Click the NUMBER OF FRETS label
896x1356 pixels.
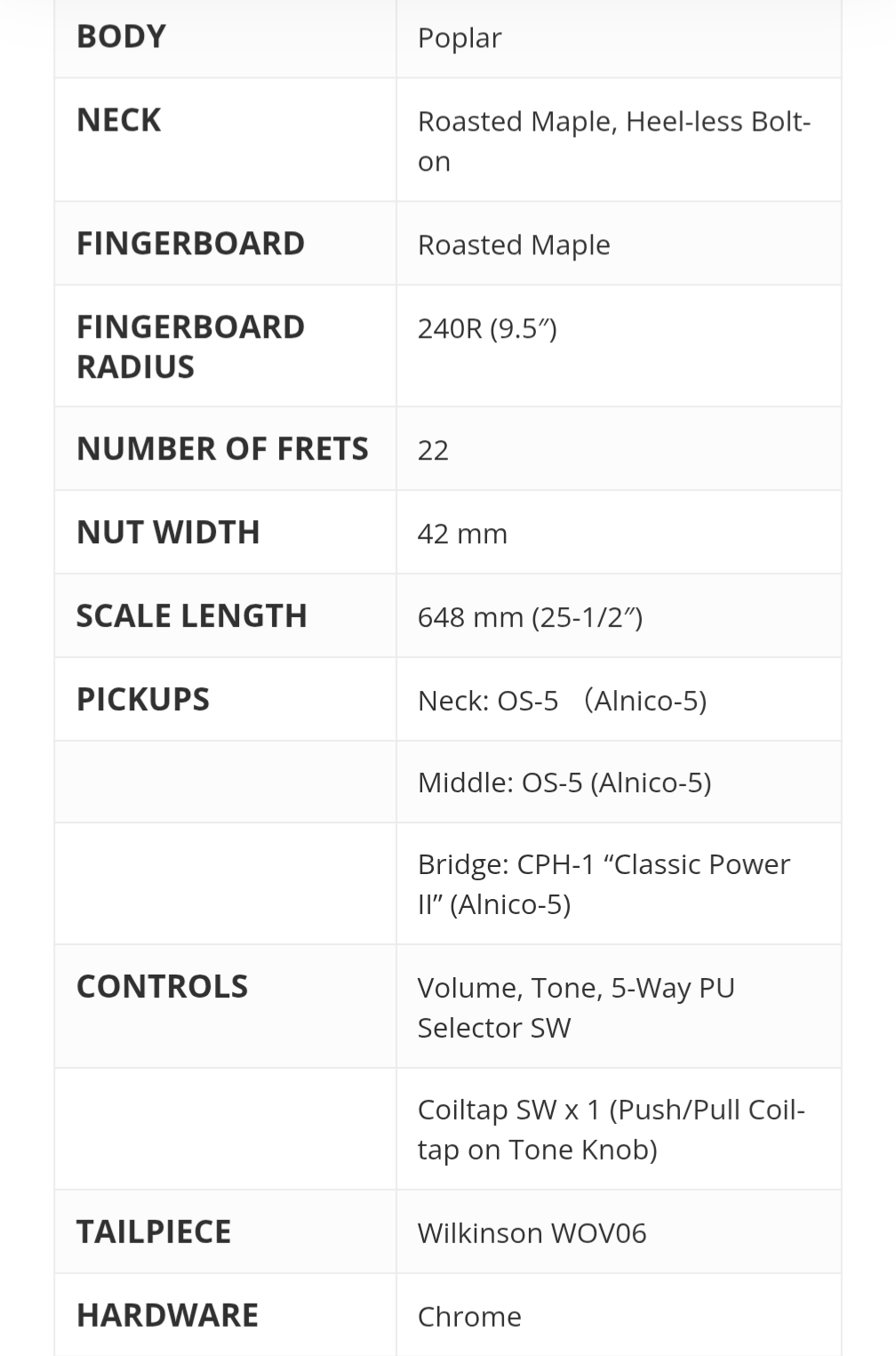[x=222, y=449]
